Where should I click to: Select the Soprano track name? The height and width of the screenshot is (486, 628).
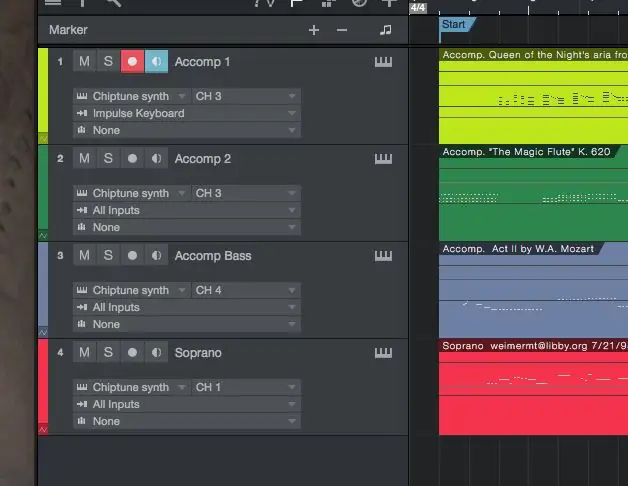point(198,353)
